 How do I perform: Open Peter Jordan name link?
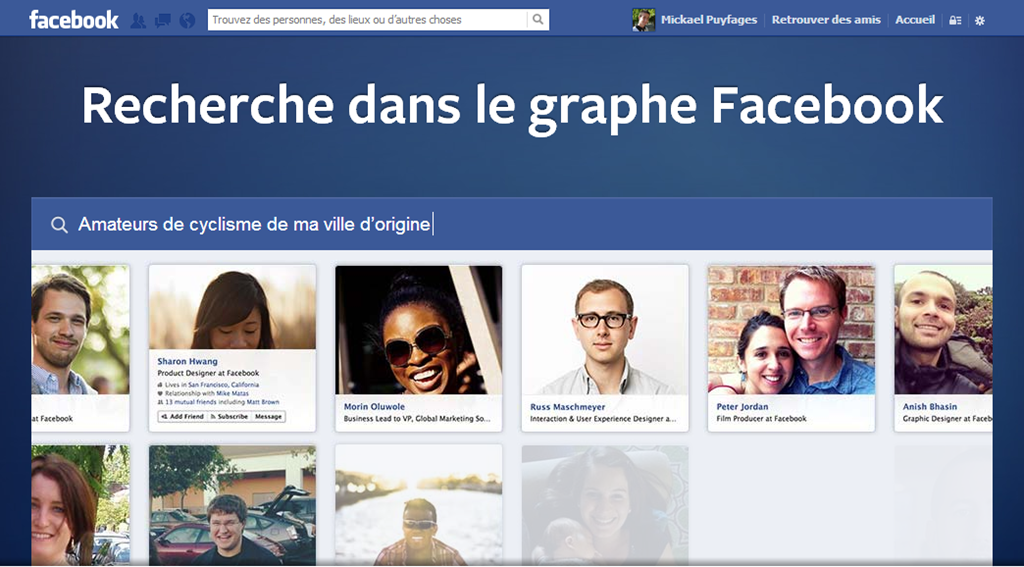(743, 407)
